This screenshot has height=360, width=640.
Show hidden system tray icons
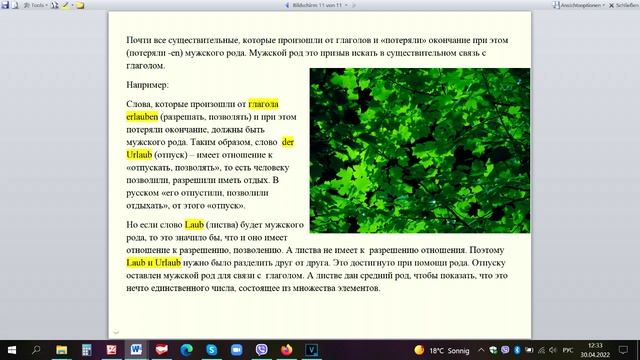[481, 350]
